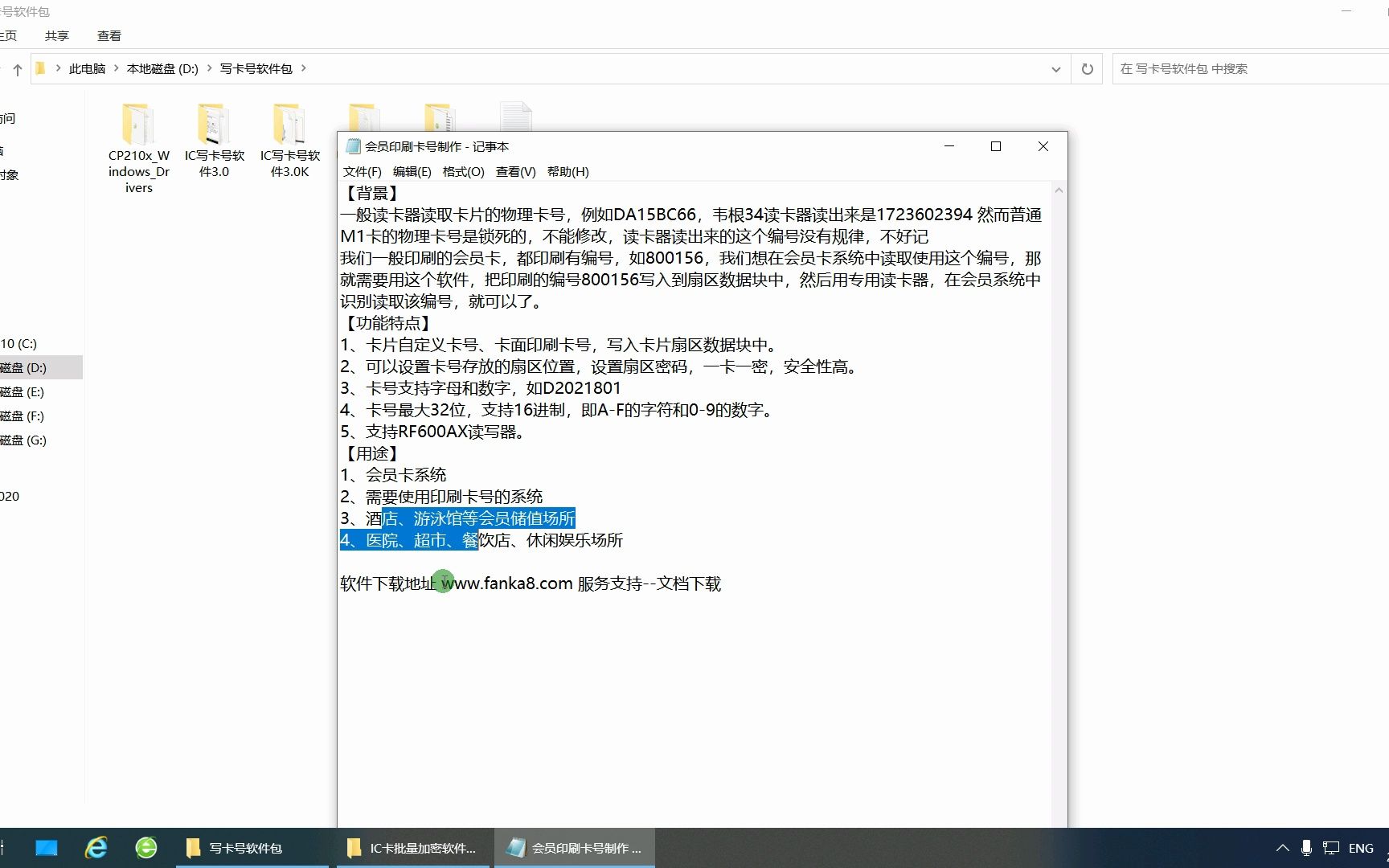Open the 文件(F) menu in Notepad

point(362,171)
